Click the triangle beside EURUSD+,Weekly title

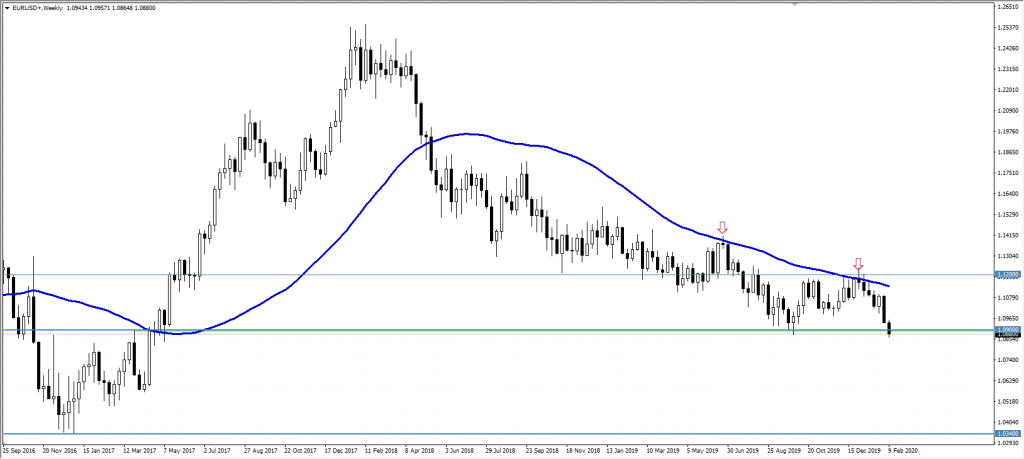coord(7,6)
